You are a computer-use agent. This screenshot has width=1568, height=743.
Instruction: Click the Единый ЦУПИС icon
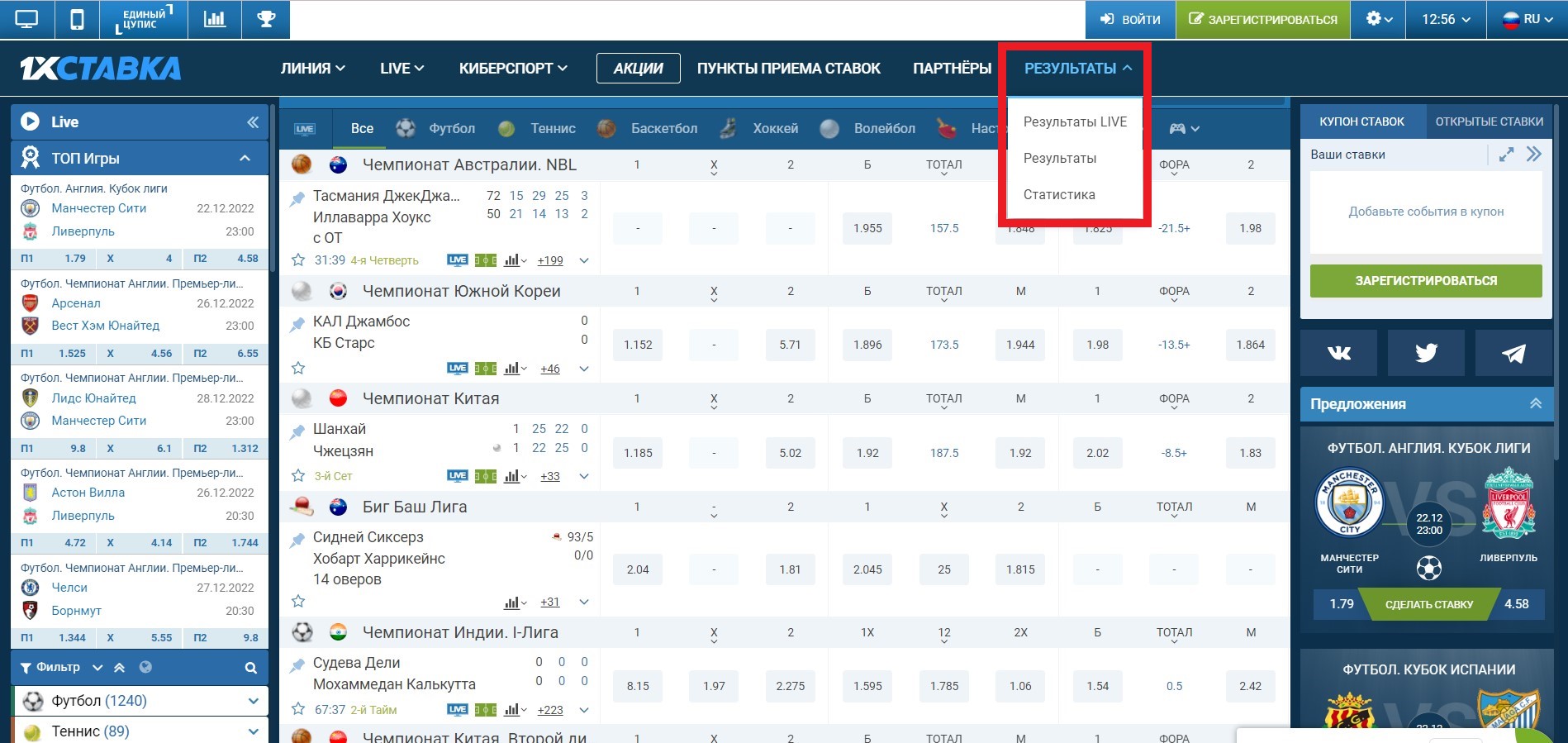tap(144, 20)
